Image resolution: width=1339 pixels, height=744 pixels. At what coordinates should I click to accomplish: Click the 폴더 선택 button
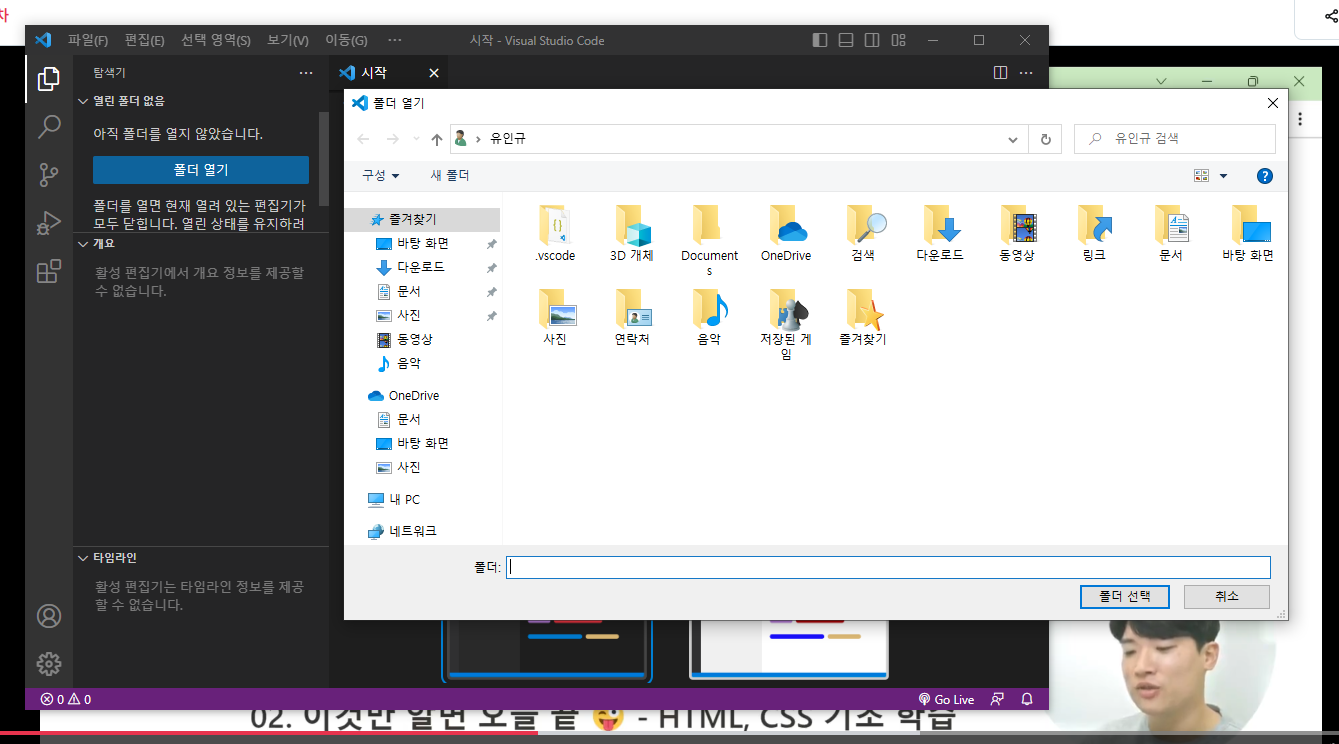coord(1124,596)
